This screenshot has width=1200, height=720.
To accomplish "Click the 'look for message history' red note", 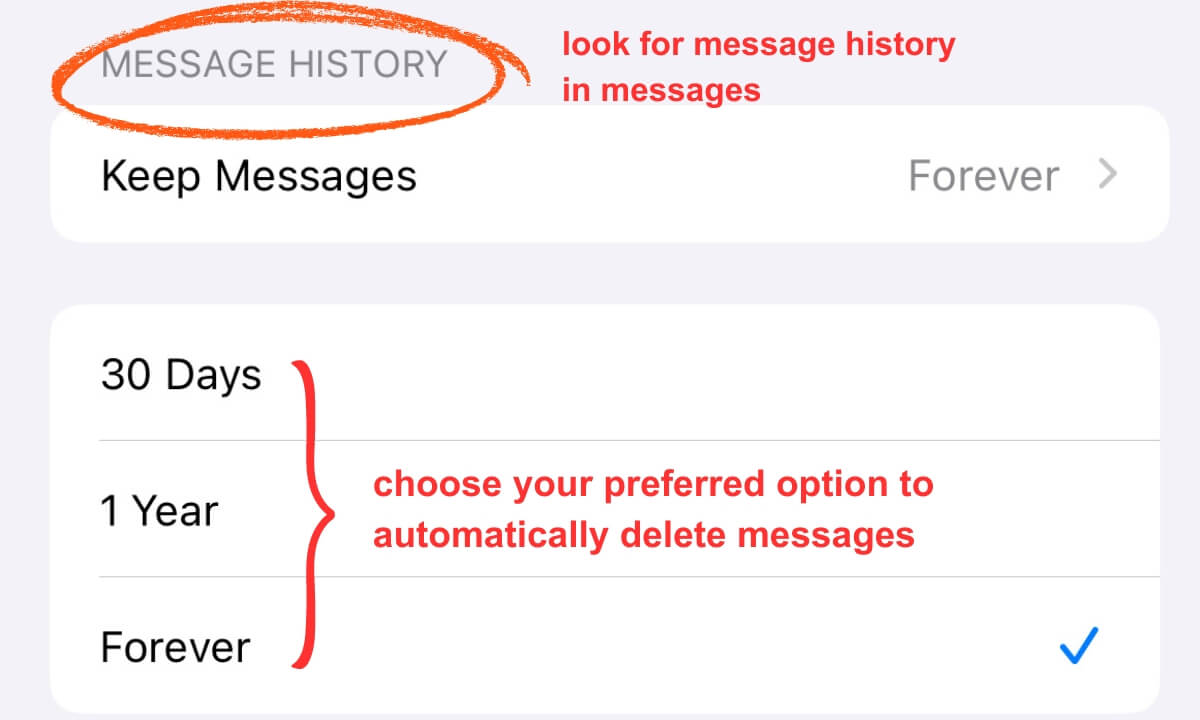I will click(758, 45).
